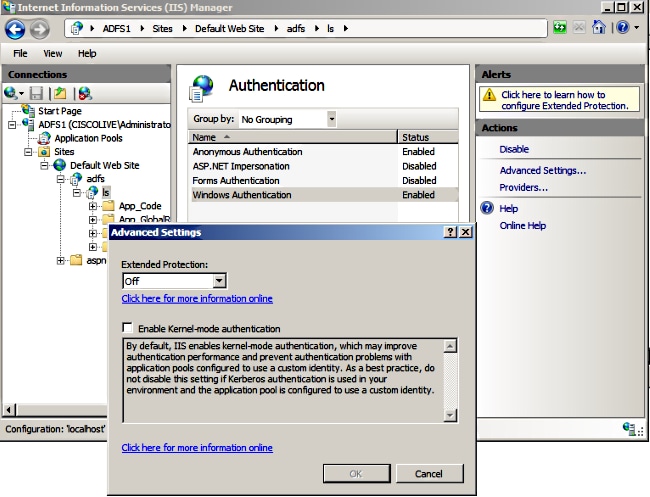Click the Help question mark icon in Actions
This screenshot has height=497, width=650.
[487, 208]
